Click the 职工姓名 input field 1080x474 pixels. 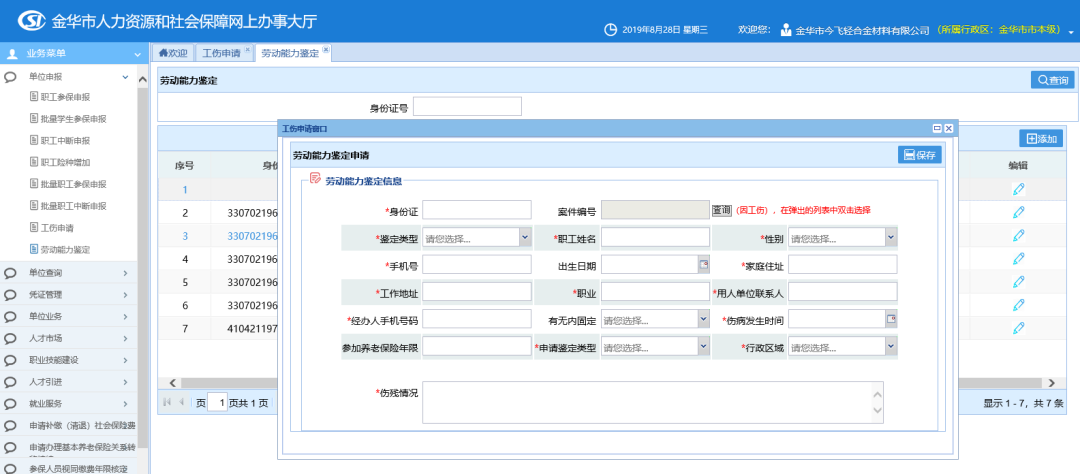(x=655, y=238)
